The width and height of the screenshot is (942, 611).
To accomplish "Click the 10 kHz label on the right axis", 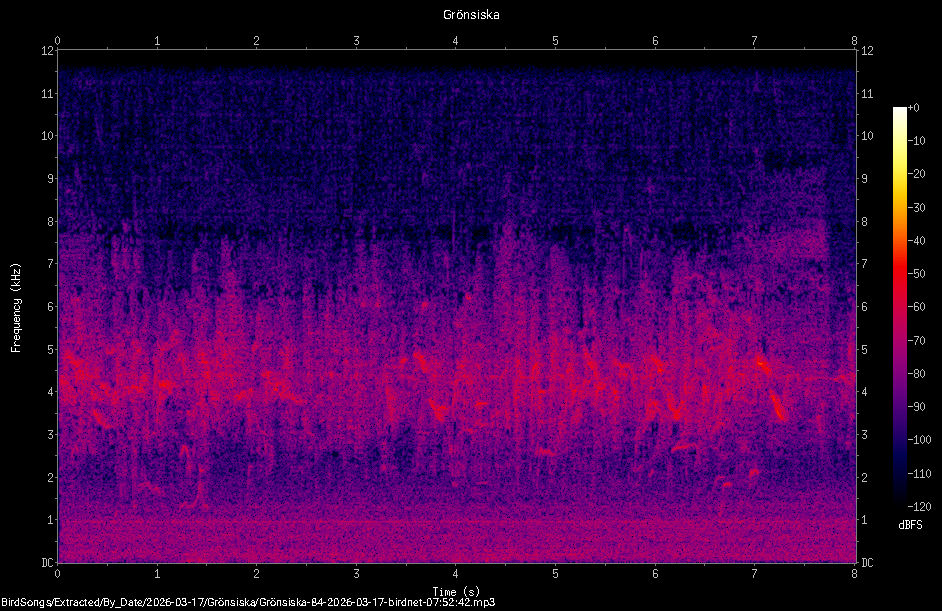I will click(867, 136).
